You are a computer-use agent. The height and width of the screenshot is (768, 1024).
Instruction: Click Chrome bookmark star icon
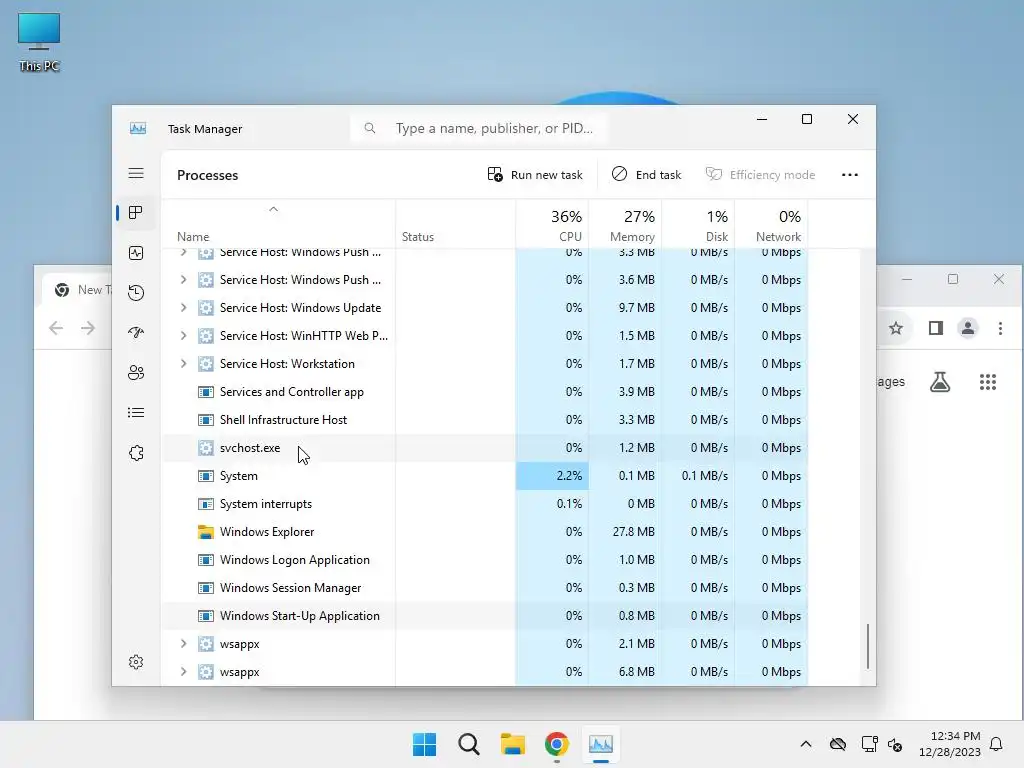click(x=896, y=328)
